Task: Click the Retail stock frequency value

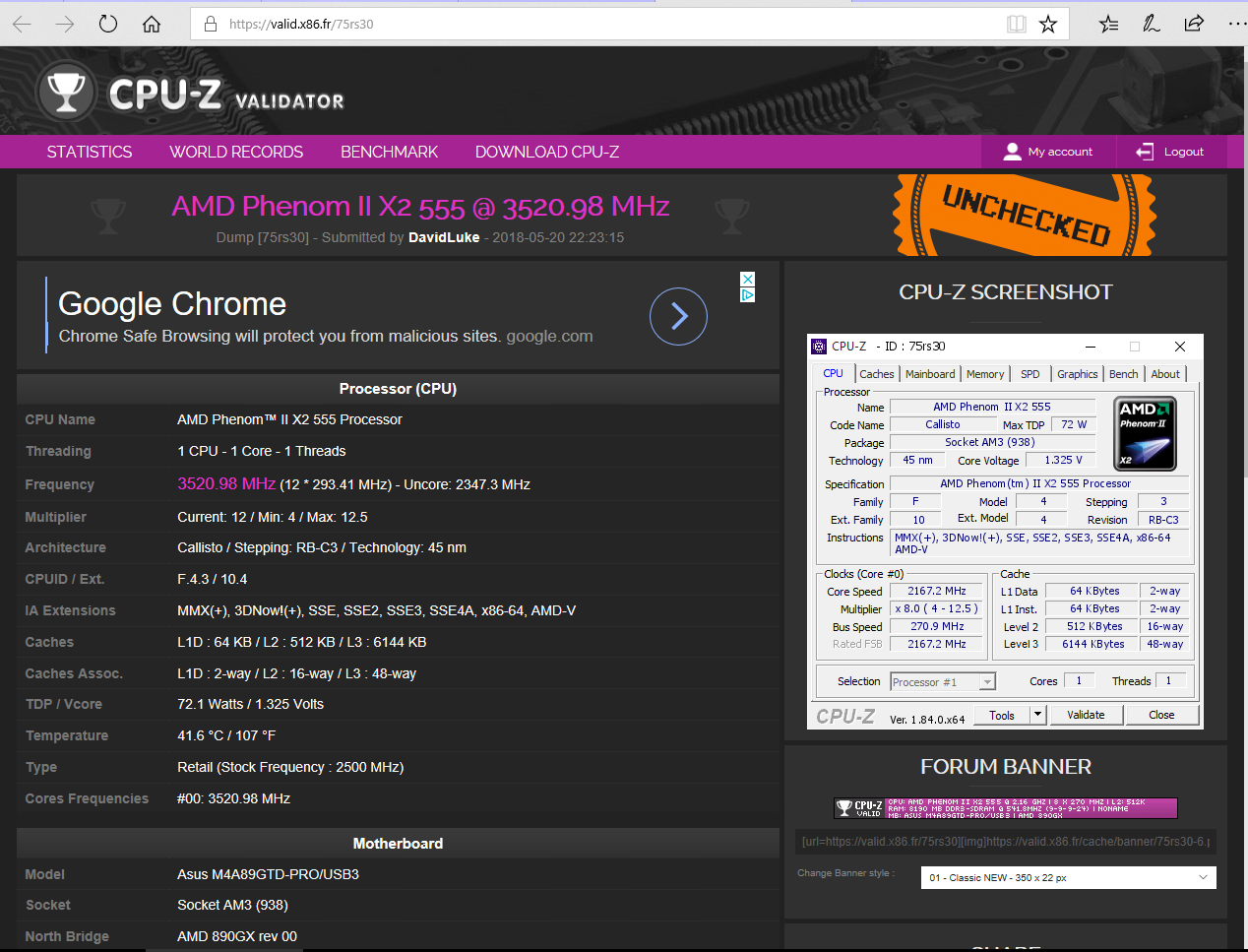Action: coord(290,767)
